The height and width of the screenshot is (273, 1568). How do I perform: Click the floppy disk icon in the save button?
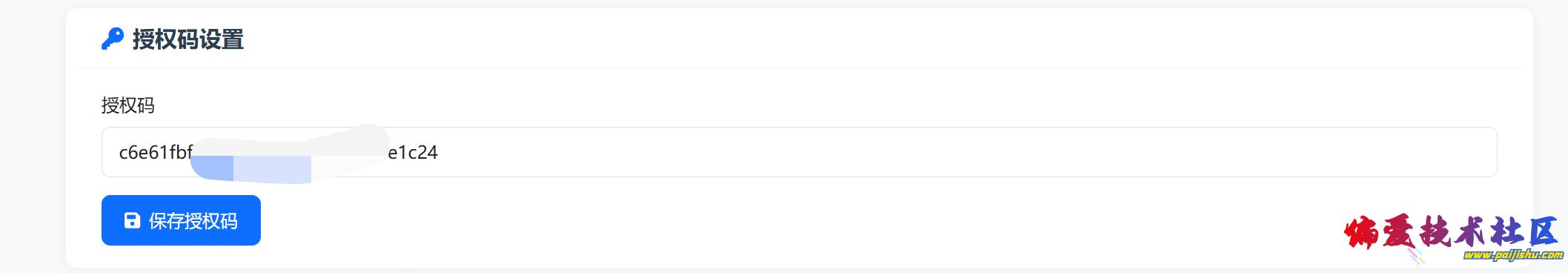pos(132,220)
